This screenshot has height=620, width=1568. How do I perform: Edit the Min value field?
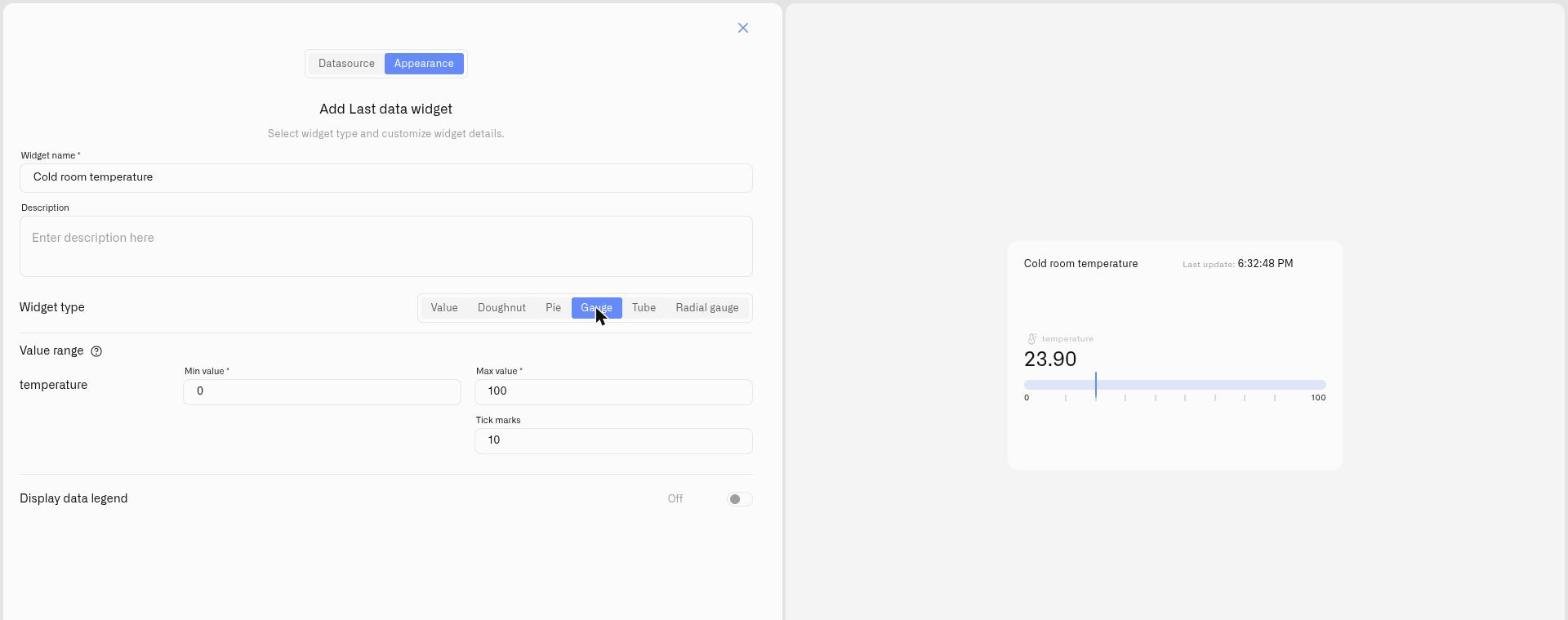(x=322, y=392)
